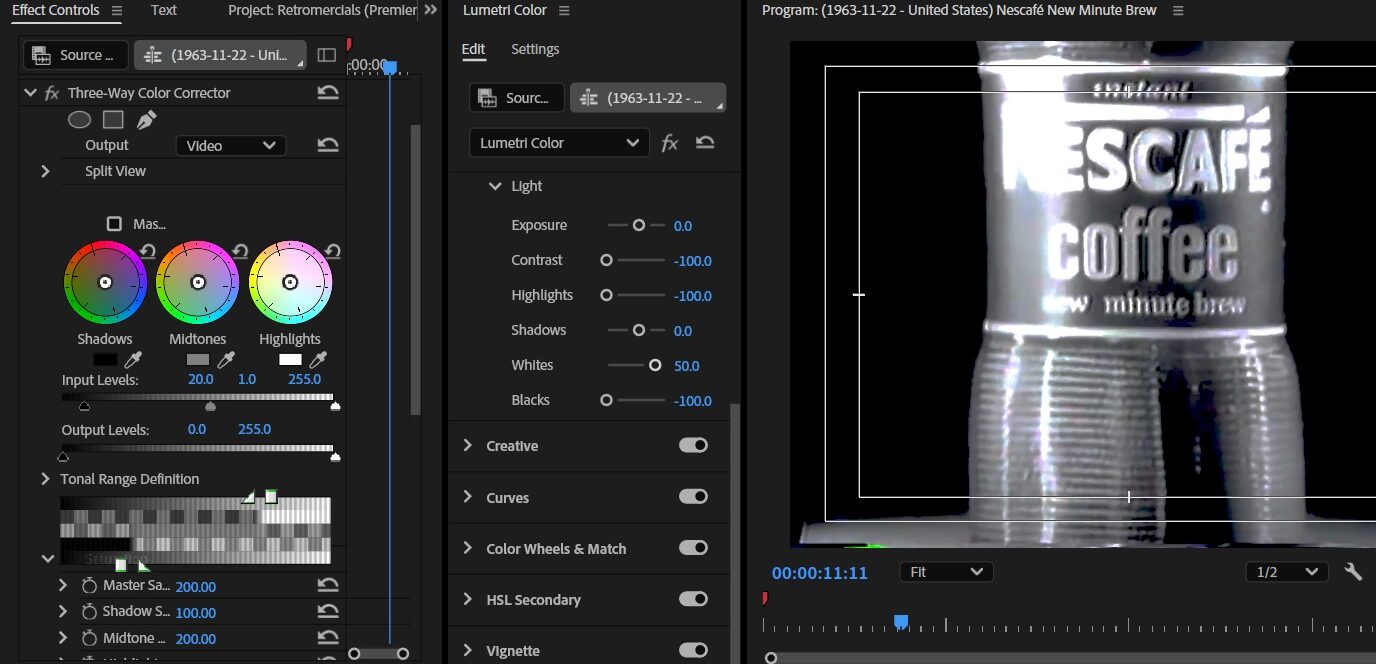Screen dimensions: 1376x664
Task: Select the rectangle mask tool
Action: [x=113, y=120]
